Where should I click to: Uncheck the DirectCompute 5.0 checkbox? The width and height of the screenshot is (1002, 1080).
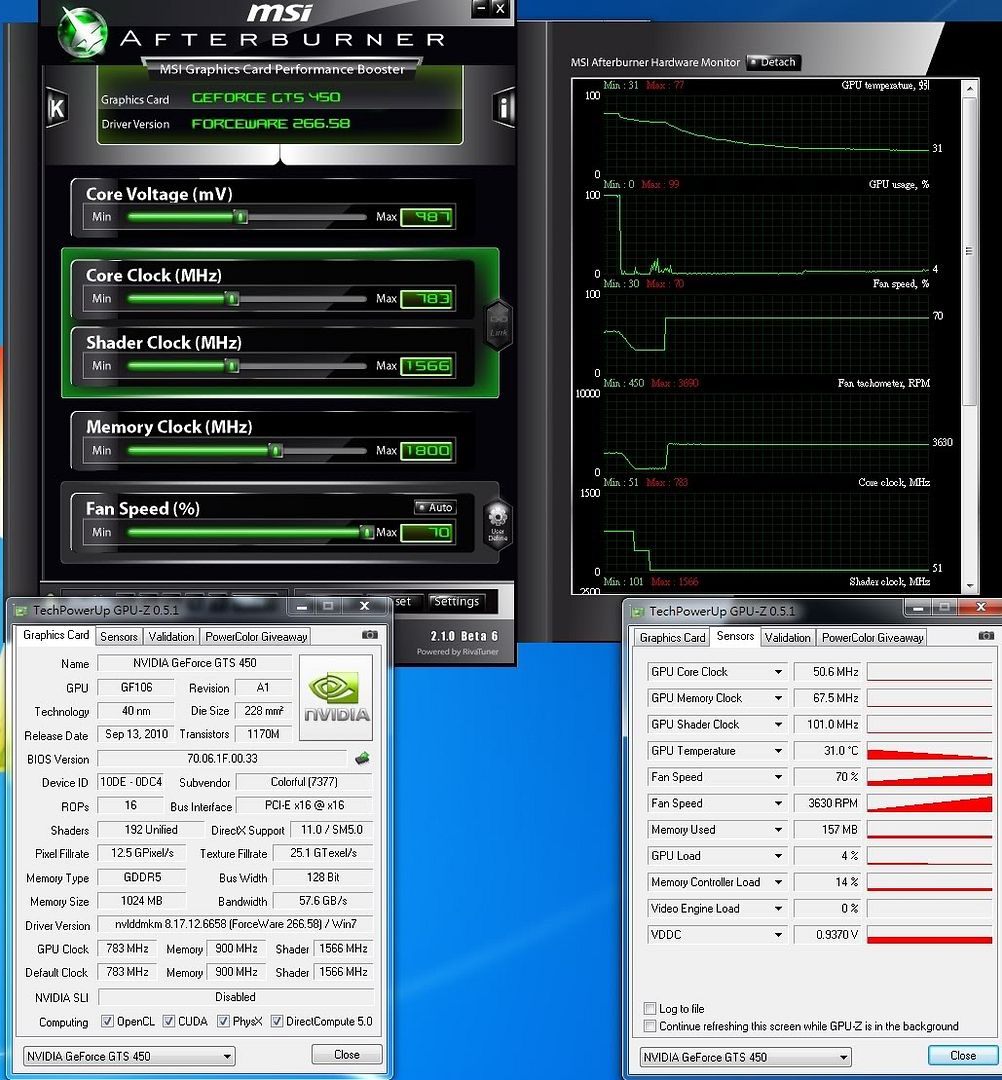pyautogui.click(x=276, y=1021)
